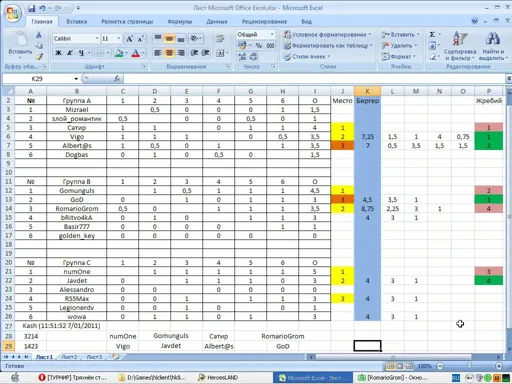
Task: Select the Format Painter brush
Action: click(39, 57)
